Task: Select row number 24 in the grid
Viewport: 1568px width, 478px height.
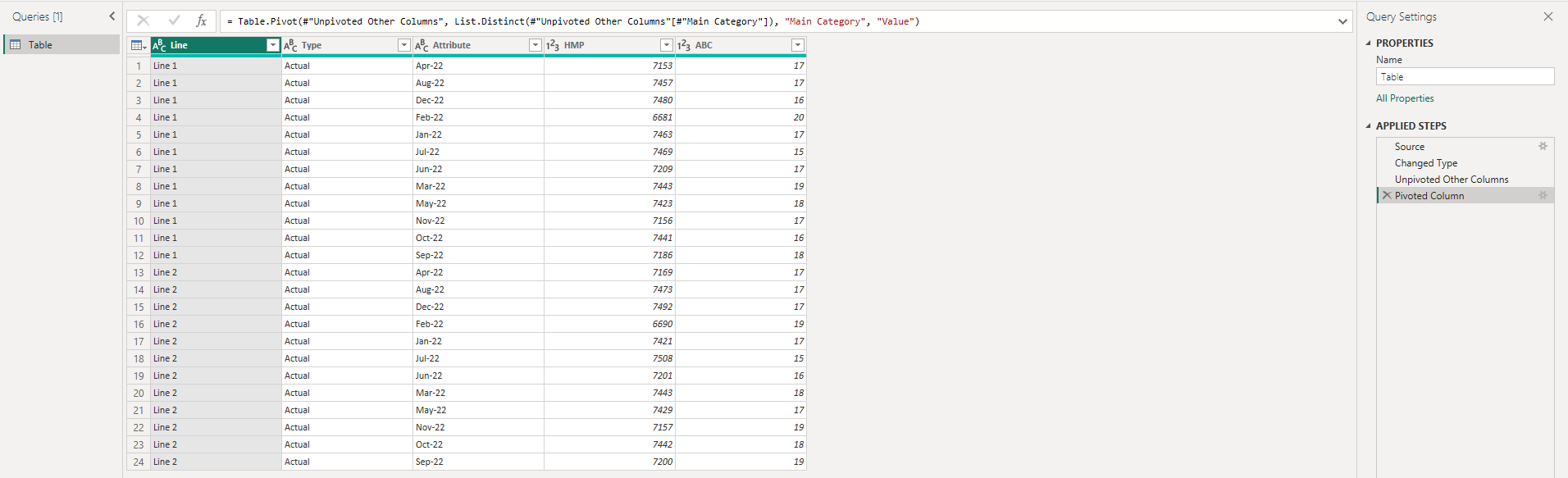Action: pos(139,462)
